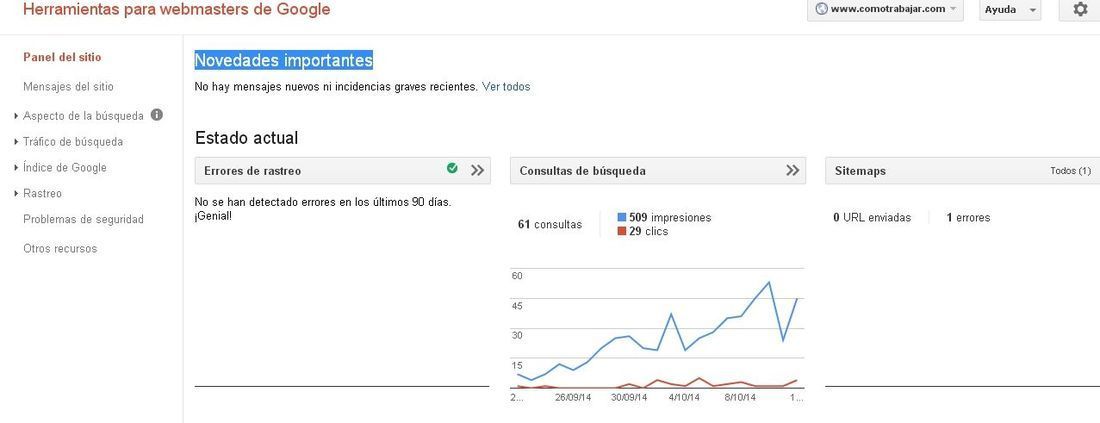Open Consultas de búsqueda double-arrow icon
The height and width of the screenshot is (423, 1100).
coord(793,170)
